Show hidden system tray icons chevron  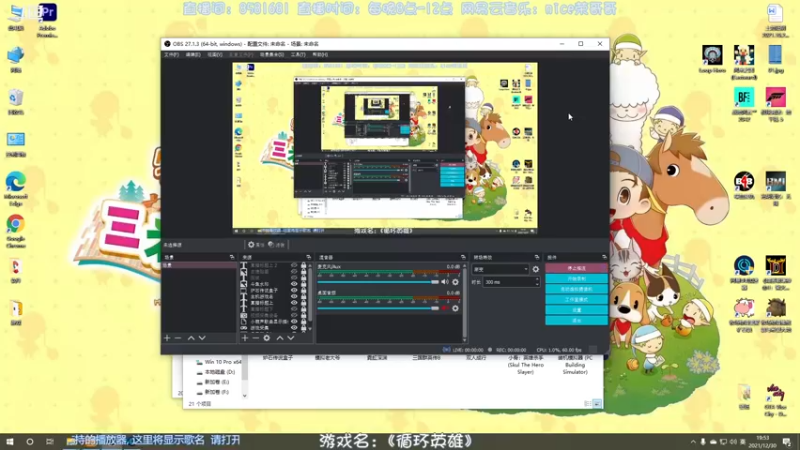pyautogui.click(x=693, y=442)
